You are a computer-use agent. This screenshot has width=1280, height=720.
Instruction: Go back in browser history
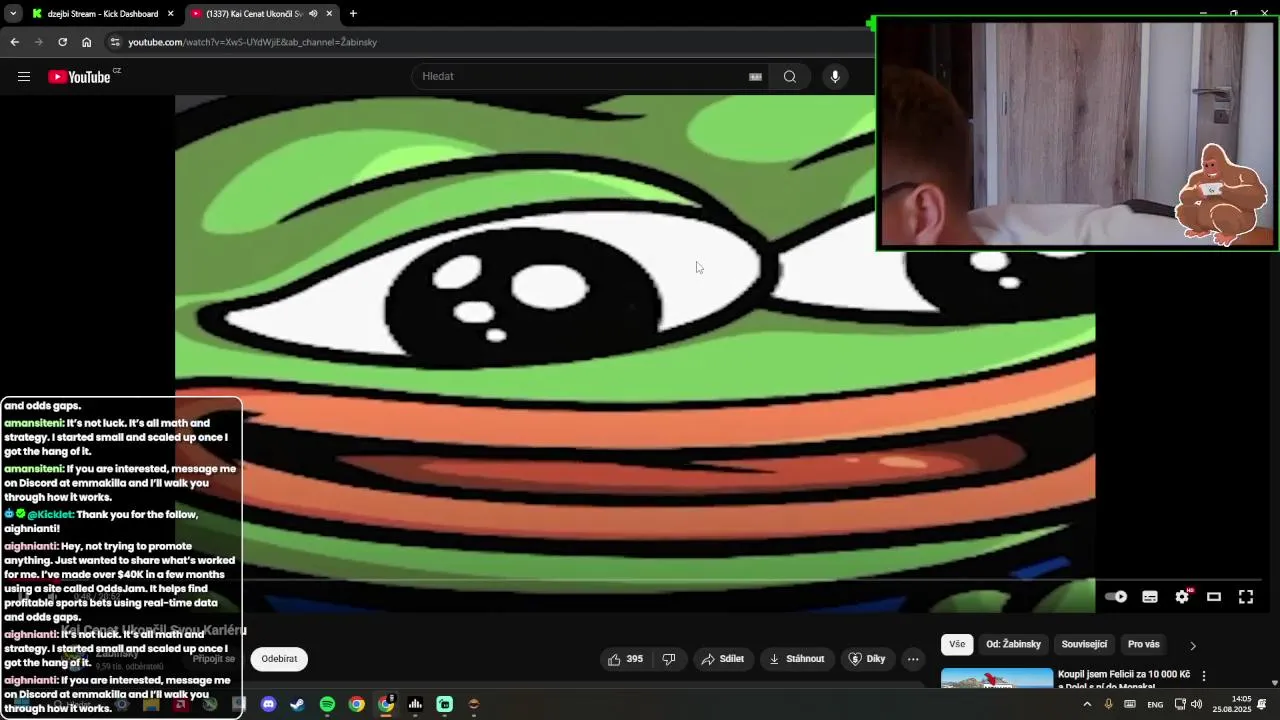[x=14, y=42]
